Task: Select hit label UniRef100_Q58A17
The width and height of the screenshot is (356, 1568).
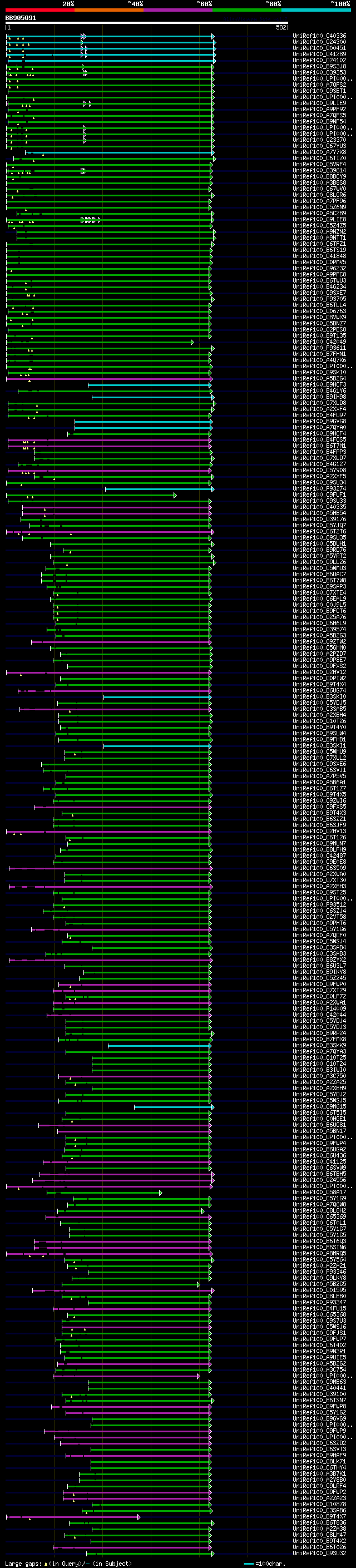Action: pyautogui.click(x=319, y=1193)
